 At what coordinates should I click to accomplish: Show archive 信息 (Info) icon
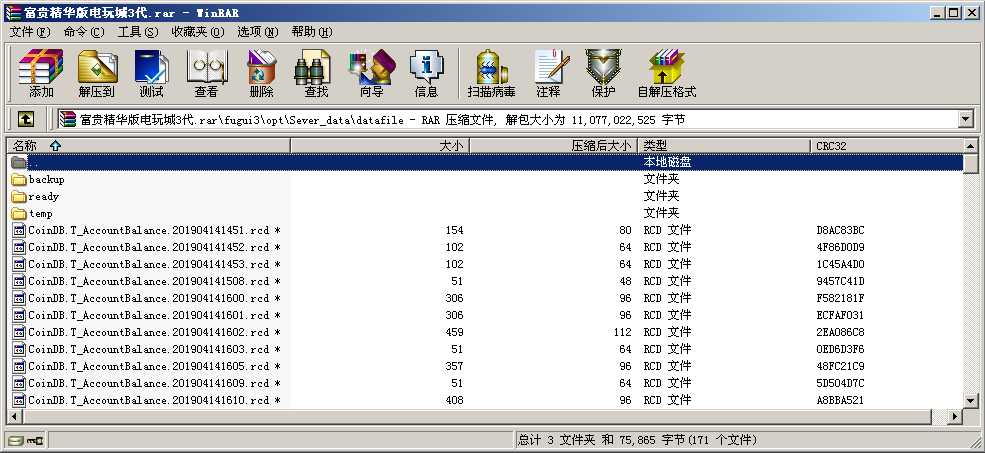[426, 74]
